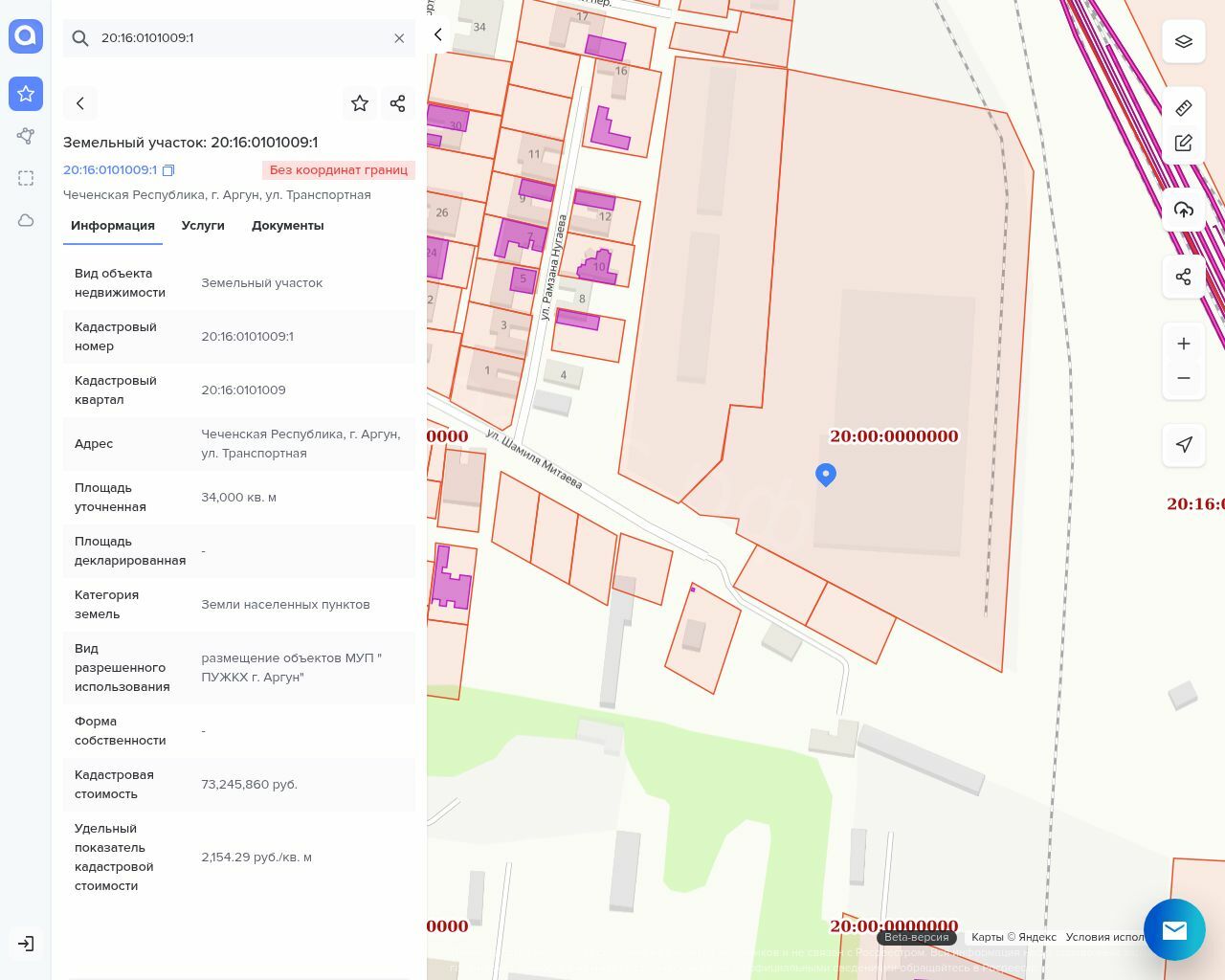Switch to the Услуги tab
The image size is (1225, 980).
coord(203,226)
